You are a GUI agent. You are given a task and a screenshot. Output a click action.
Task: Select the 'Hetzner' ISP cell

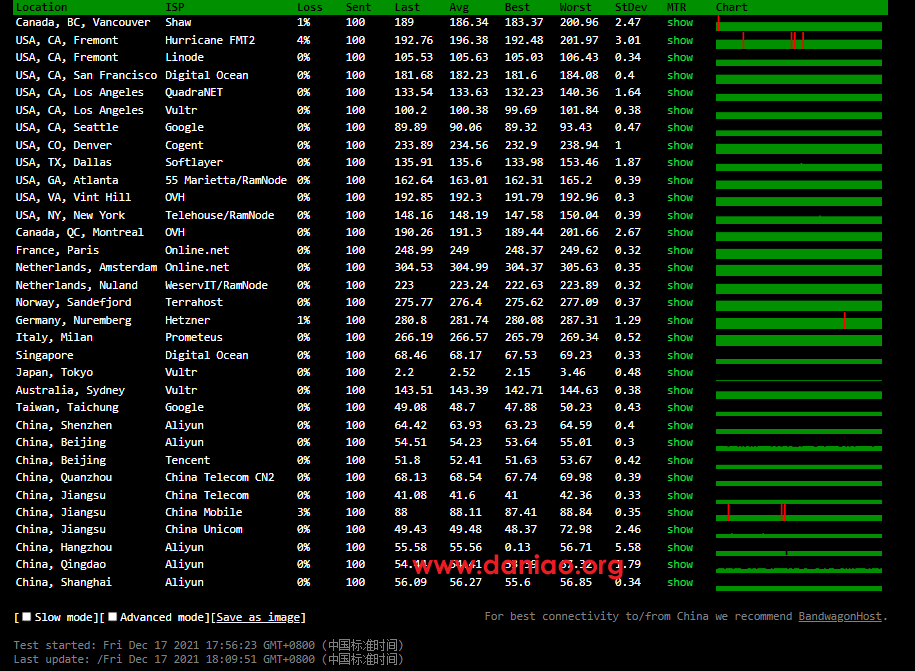click(x=187, y=320)
